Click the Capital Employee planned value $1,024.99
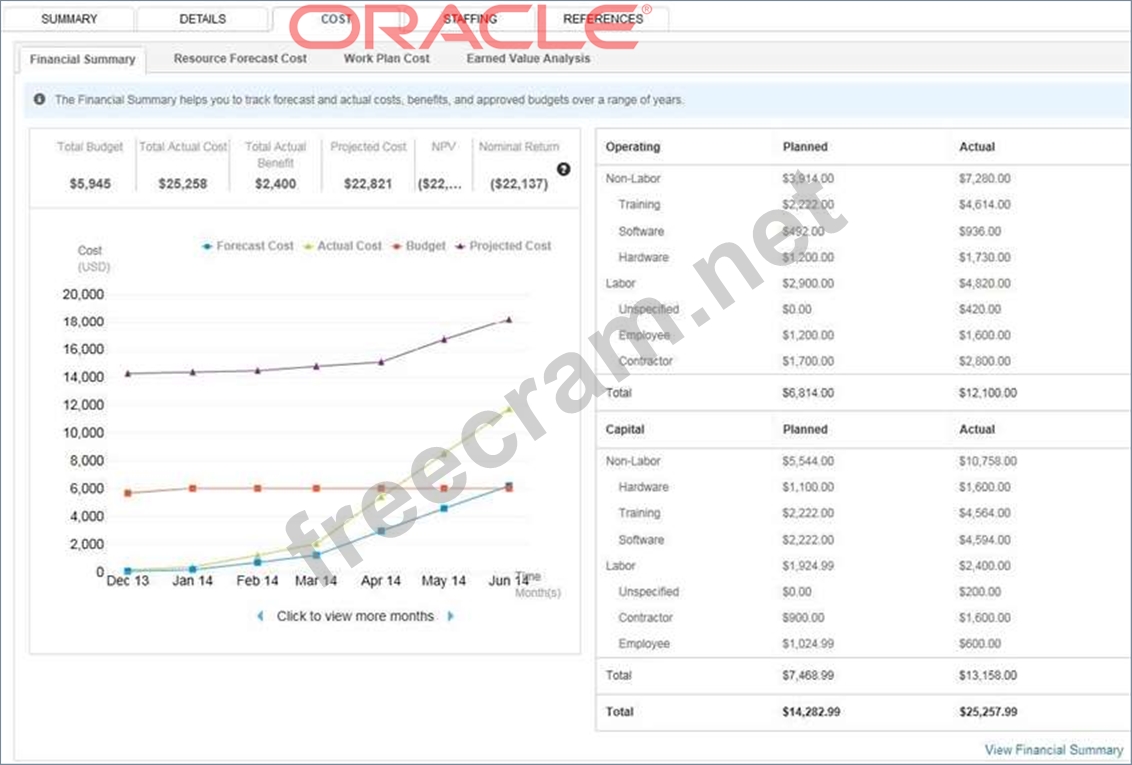The image size is (1132, 765). click(x=808, y=644)
